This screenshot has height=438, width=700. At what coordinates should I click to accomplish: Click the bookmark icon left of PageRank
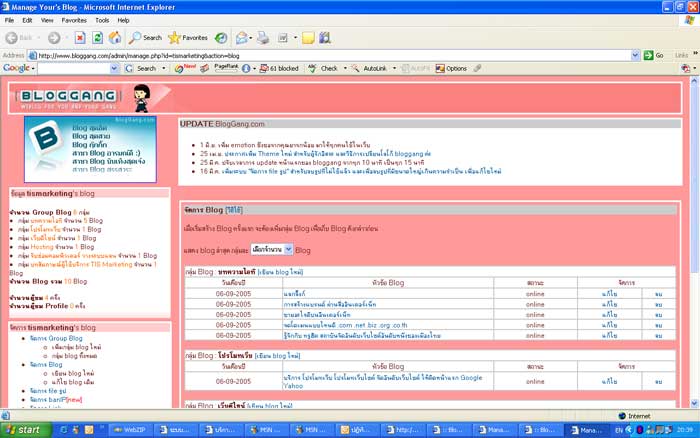click(x=204, y=68)
